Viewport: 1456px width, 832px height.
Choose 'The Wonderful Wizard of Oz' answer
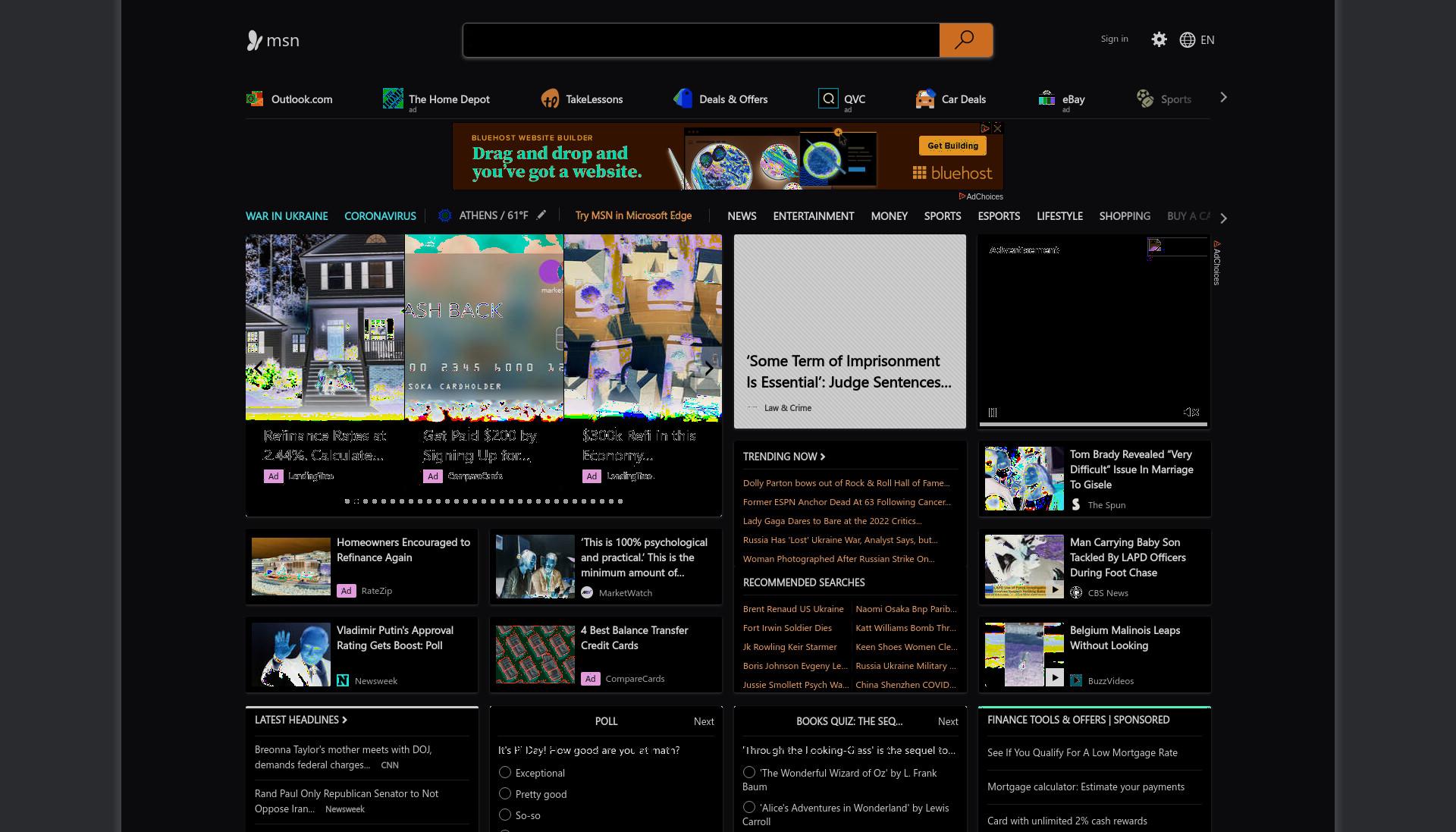click(749, 772)
